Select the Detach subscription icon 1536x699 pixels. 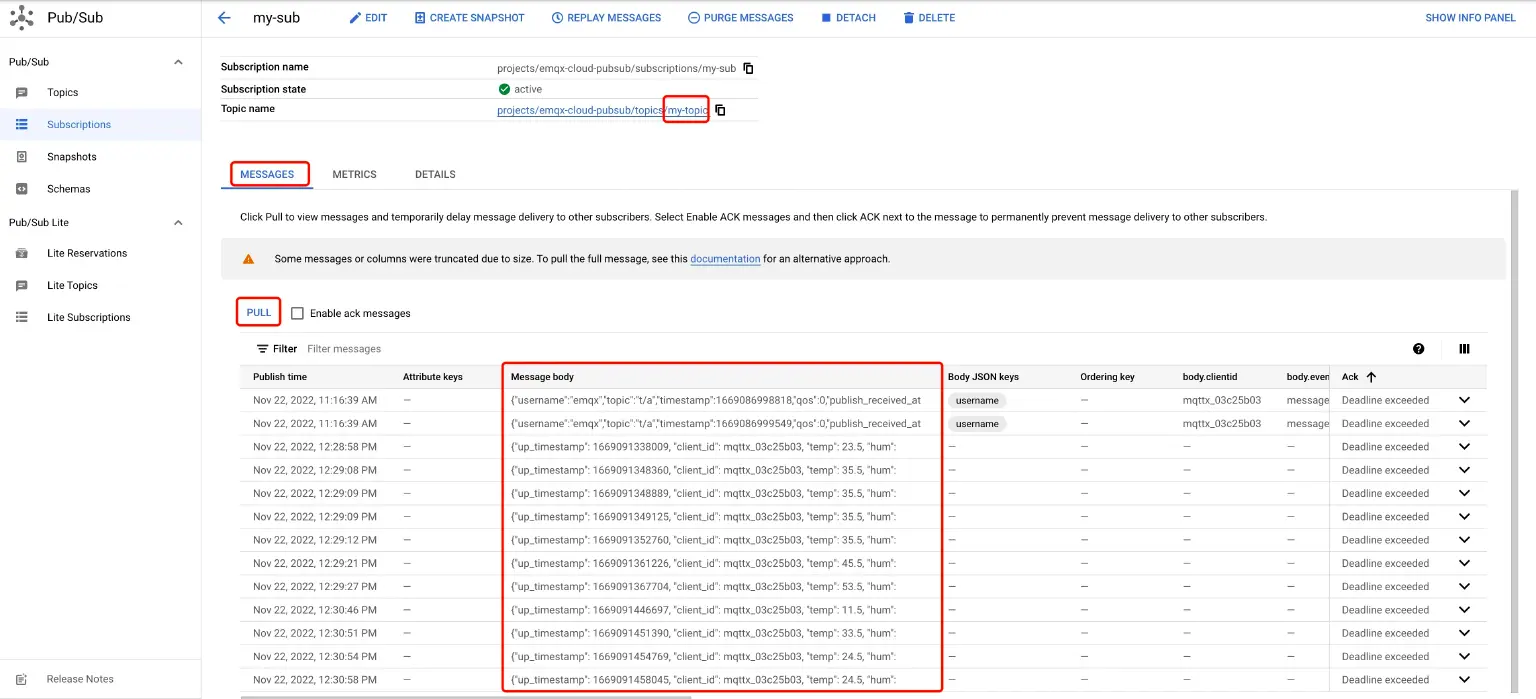click(827, 17)
